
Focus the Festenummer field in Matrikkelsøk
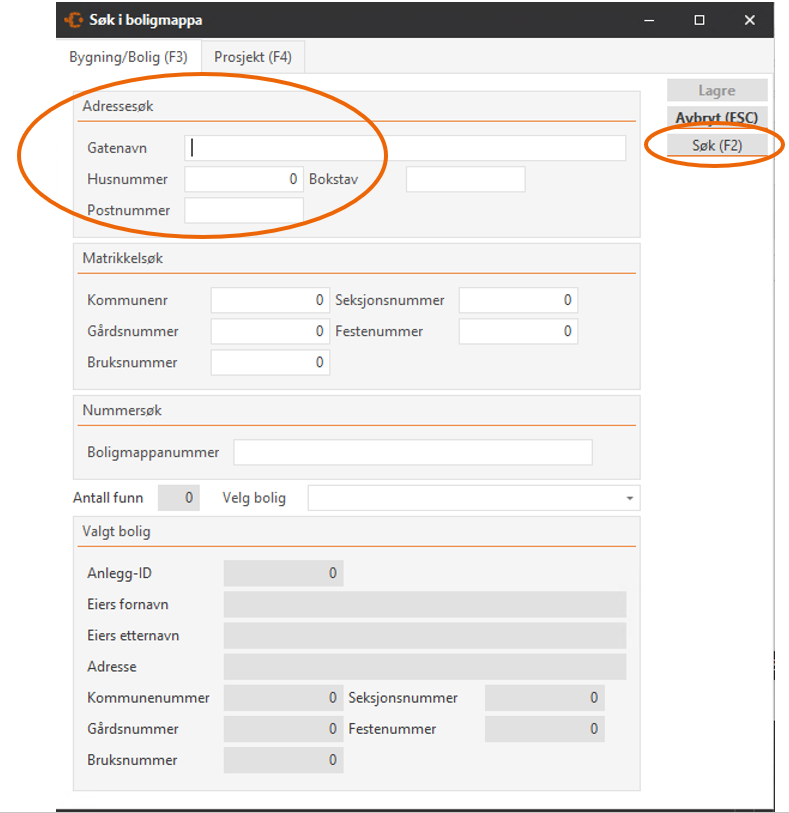point(518,331)
